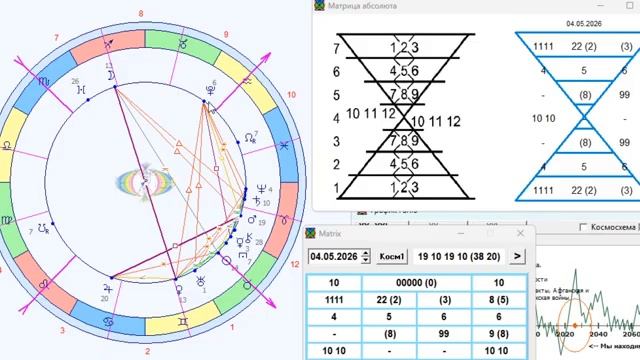
Task: Click the 2040 label on the graph axis
Action: click(598, 334)
